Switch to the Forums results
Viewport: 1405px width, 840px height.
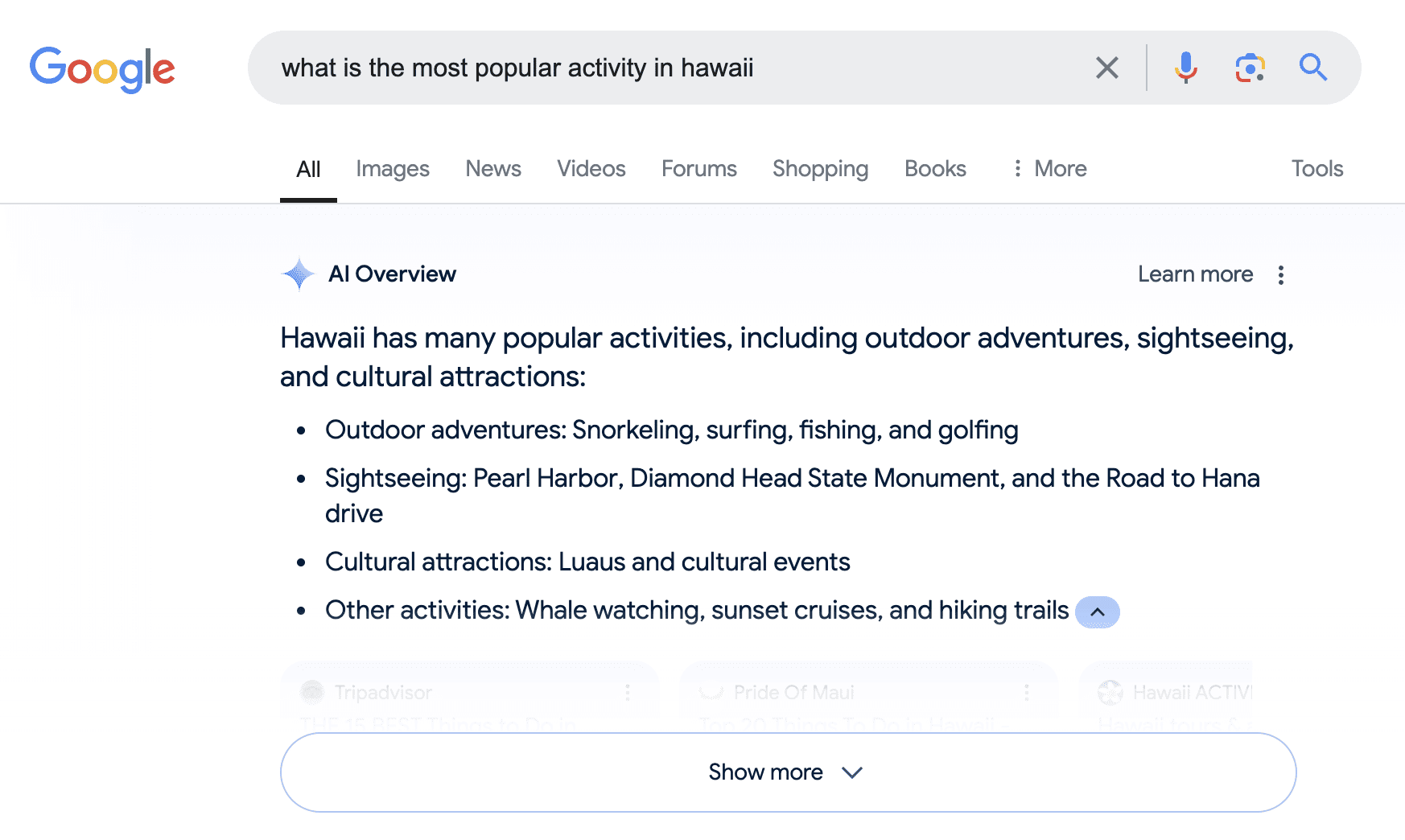(x=698, y=168)
